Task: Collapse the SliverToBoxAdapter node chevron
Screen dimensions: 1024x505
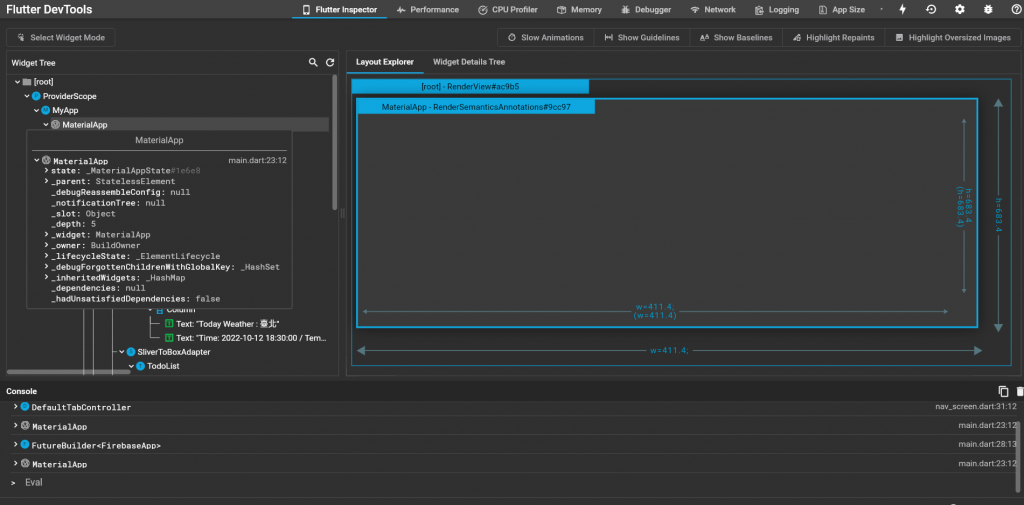Action: click(x=121, y=351)
